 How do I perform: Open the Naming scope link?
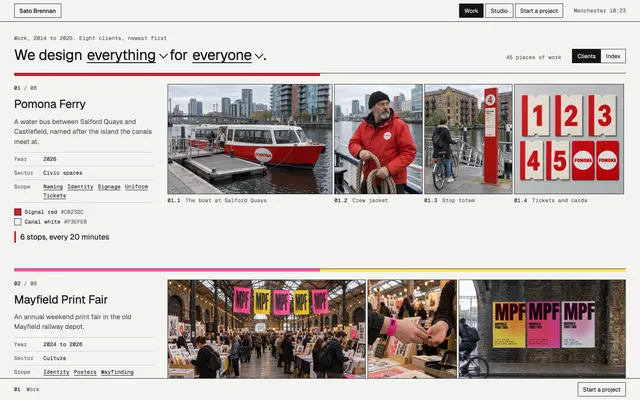pyautogui.click(x=53, y=187)
